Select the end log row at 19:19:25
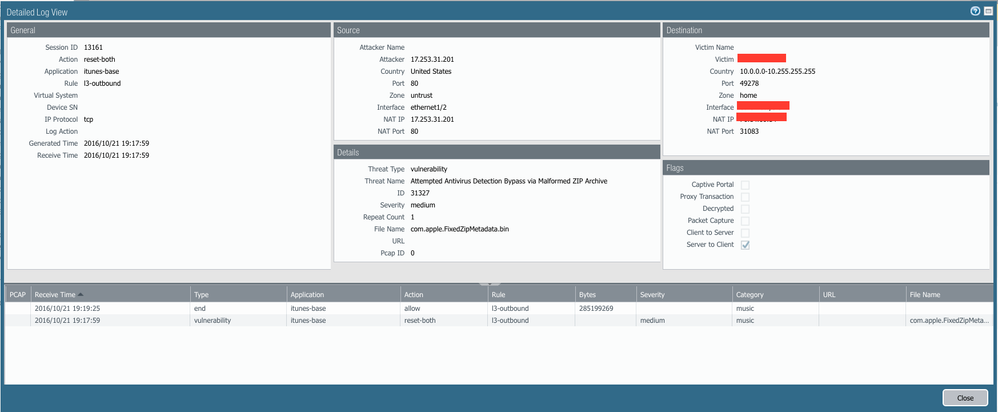This screenshot has width=998, height=412. 499,308
